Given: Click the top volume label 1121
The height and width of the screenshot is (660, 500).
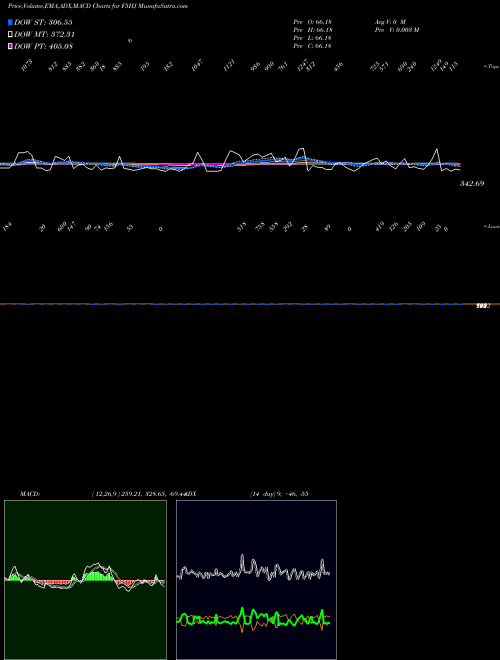Looking at the screenshot, I should pos(229,66).
